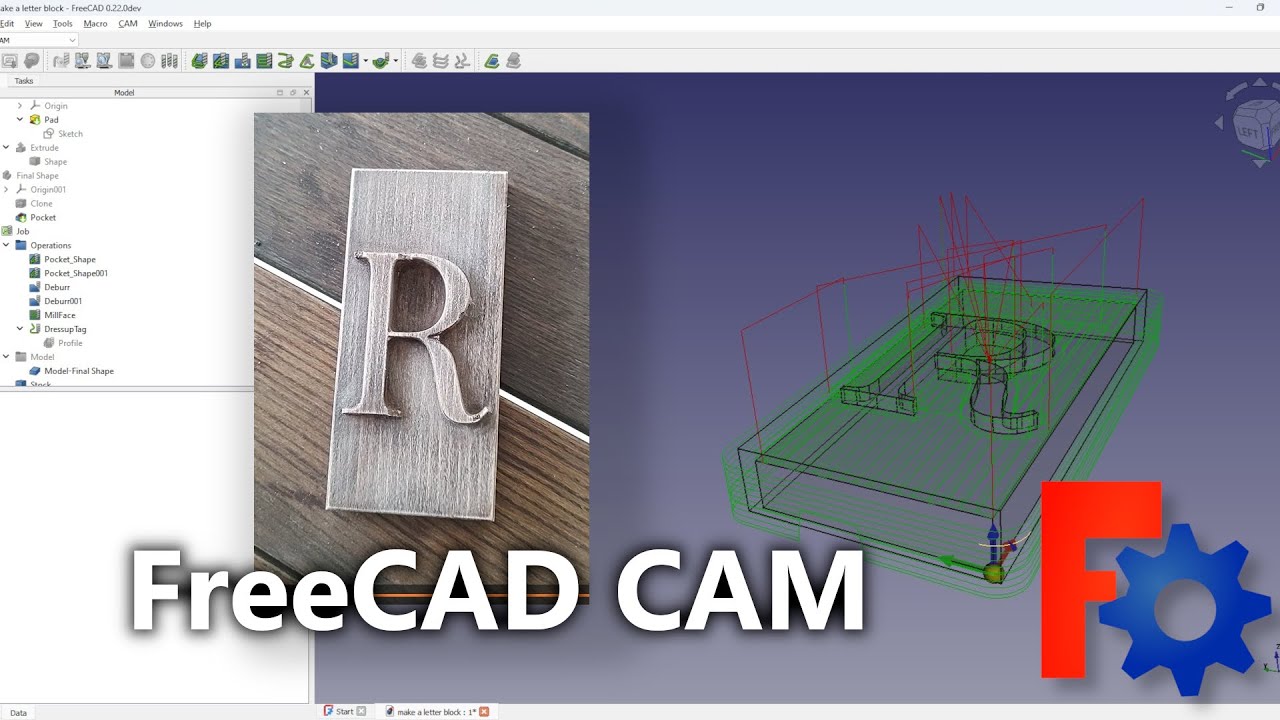Select the Deburr001 operation
This screenshot has width=1280, height=720.
point(63,301)
